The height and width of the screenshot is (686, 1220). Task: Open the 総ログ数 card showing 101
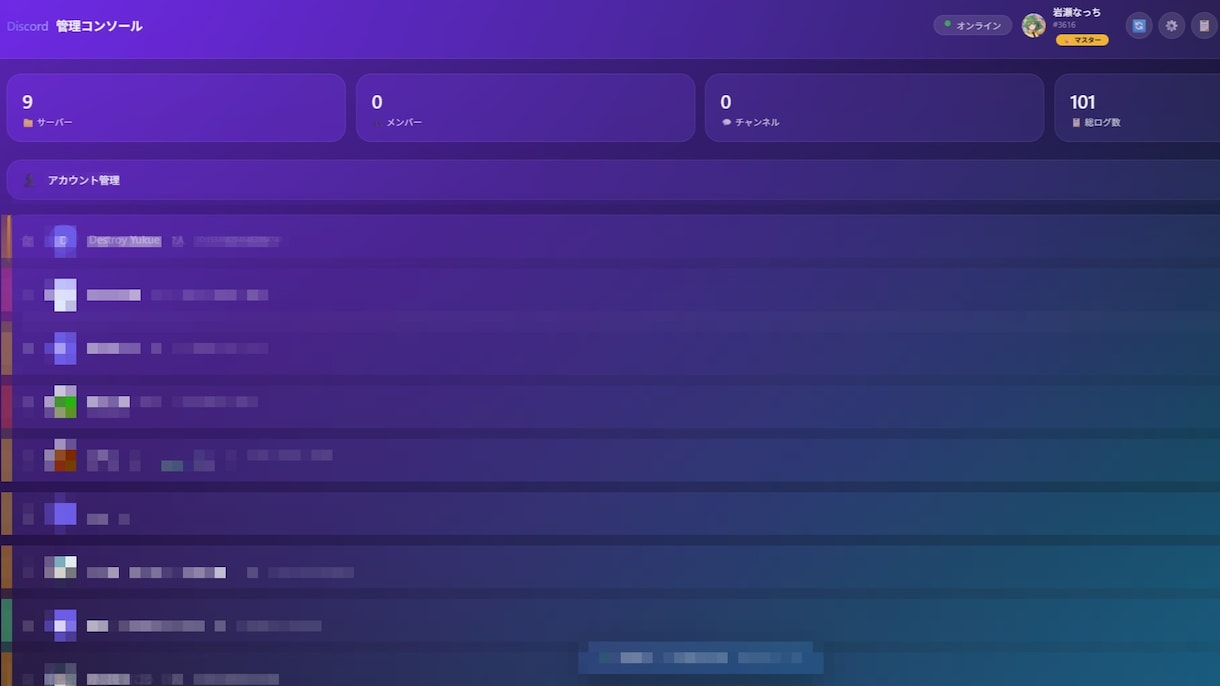(1137, 108)
